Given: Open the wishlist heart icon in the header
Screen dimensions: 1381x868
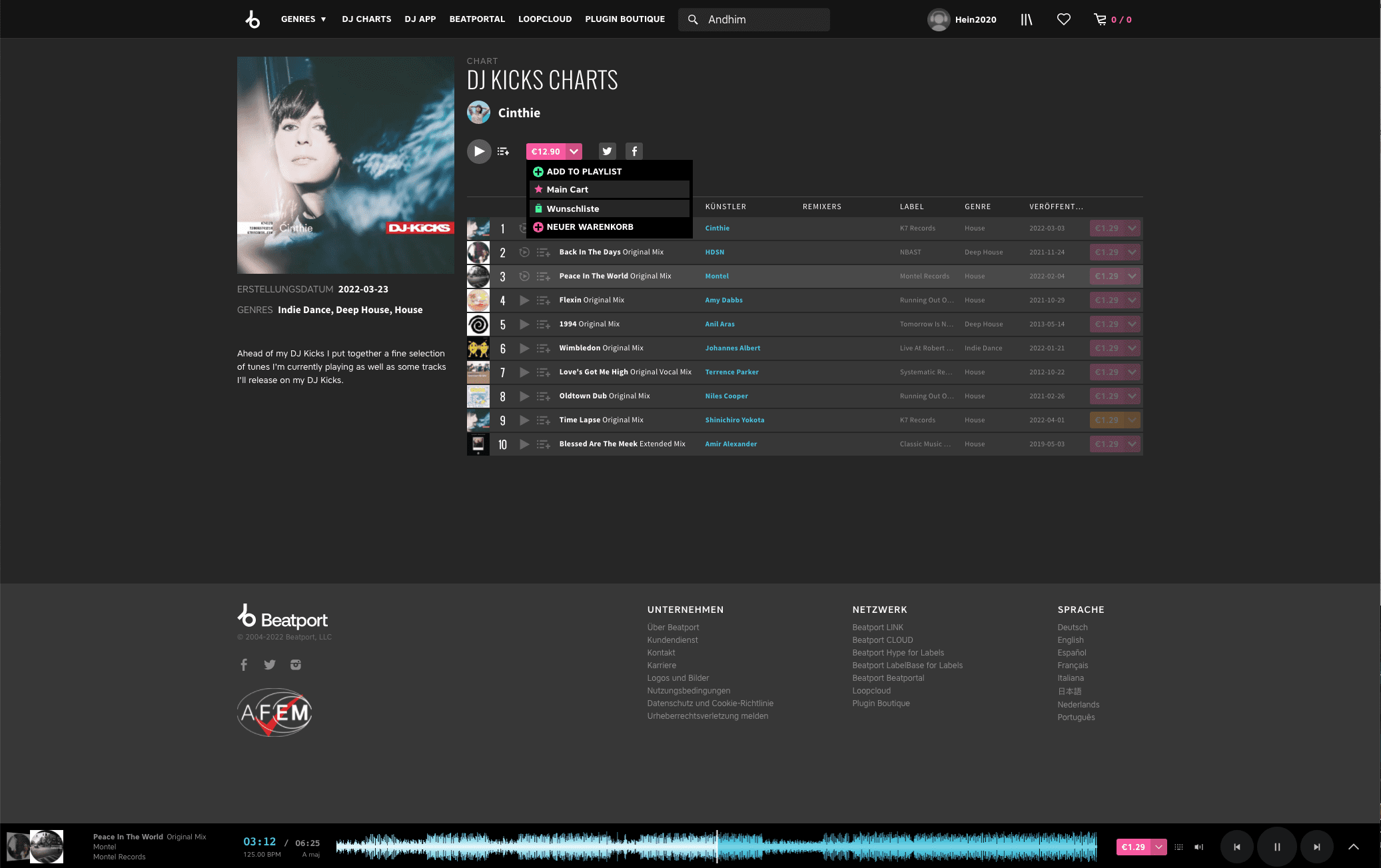Looking at the screenshot, I should tap(1063, 19).
